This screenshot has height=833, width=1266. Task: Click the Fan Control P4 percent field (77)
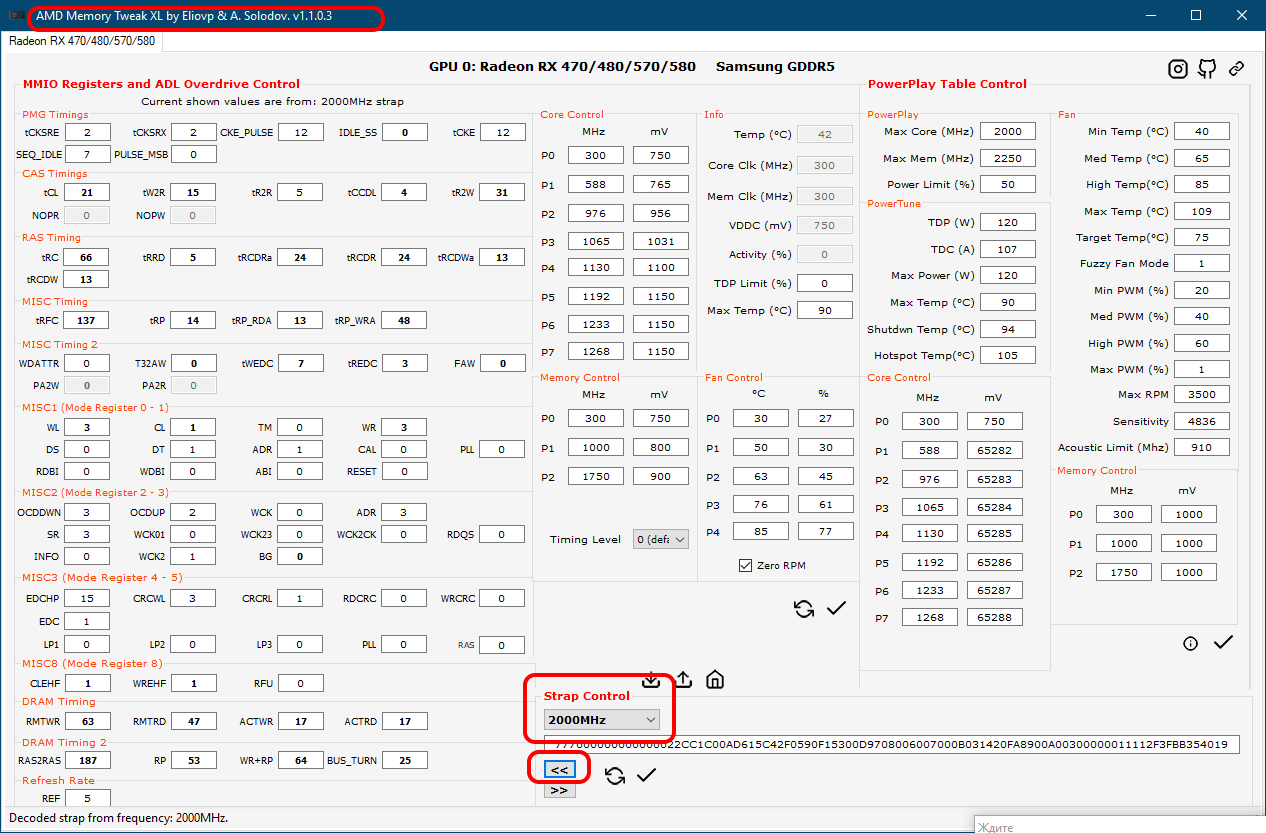coord(825,531)
